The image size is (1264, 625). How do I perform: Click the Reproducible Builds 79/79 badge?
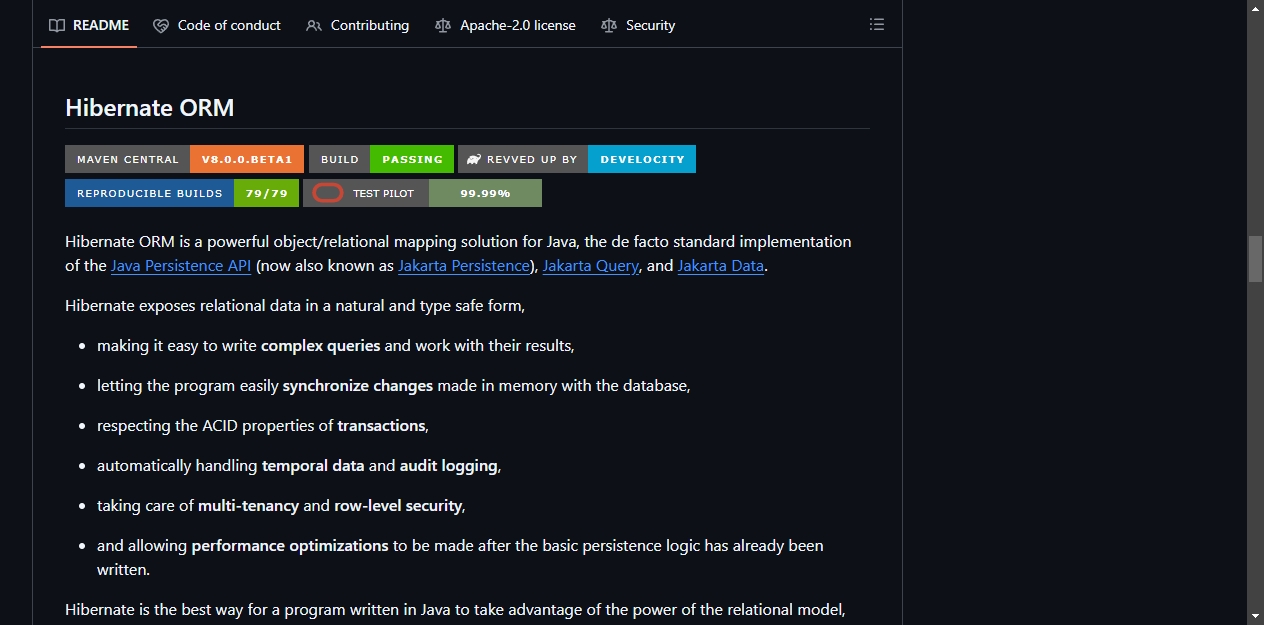point(182,193)
